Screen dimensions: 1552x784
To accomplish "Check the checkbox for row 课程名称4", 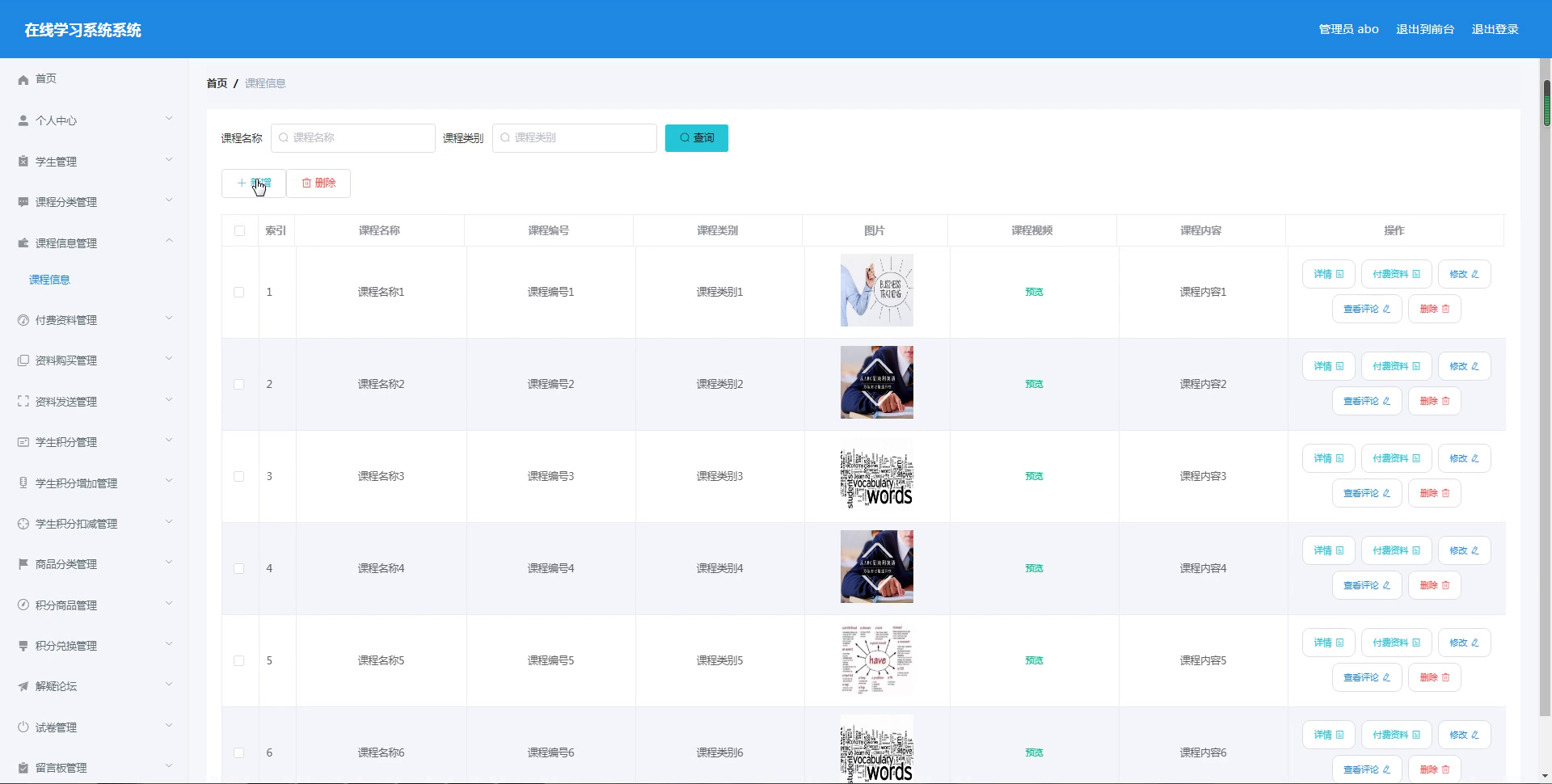I will (239, 569).
